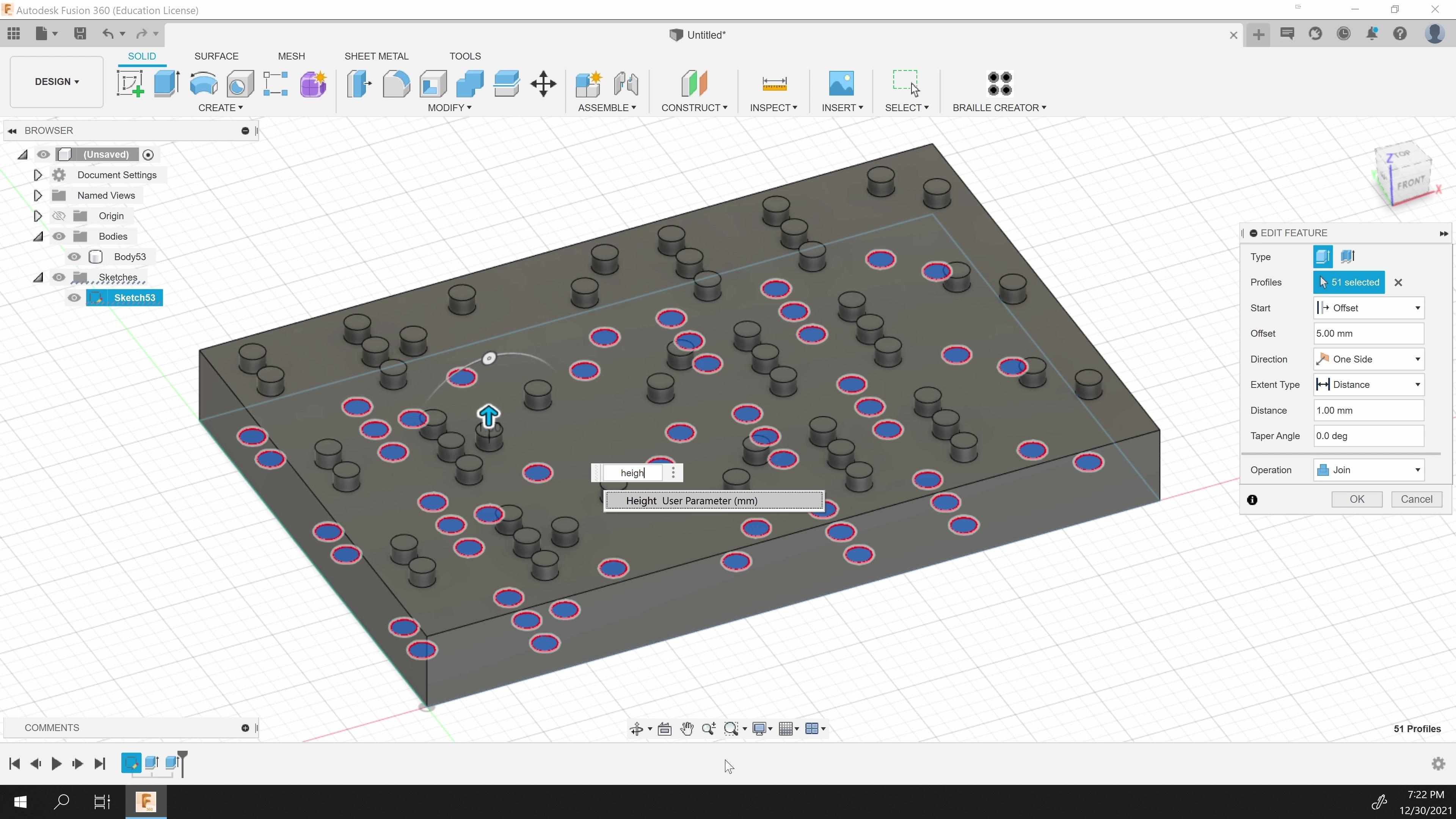Switch to the Surface tab
This screenshot has height=819, width=1456.
point(216,55)
